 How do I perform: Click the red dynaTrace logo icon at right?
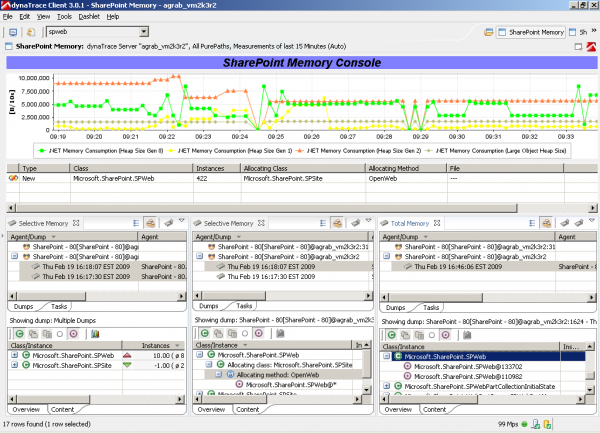pyautogui.click(x=591, y=47)
